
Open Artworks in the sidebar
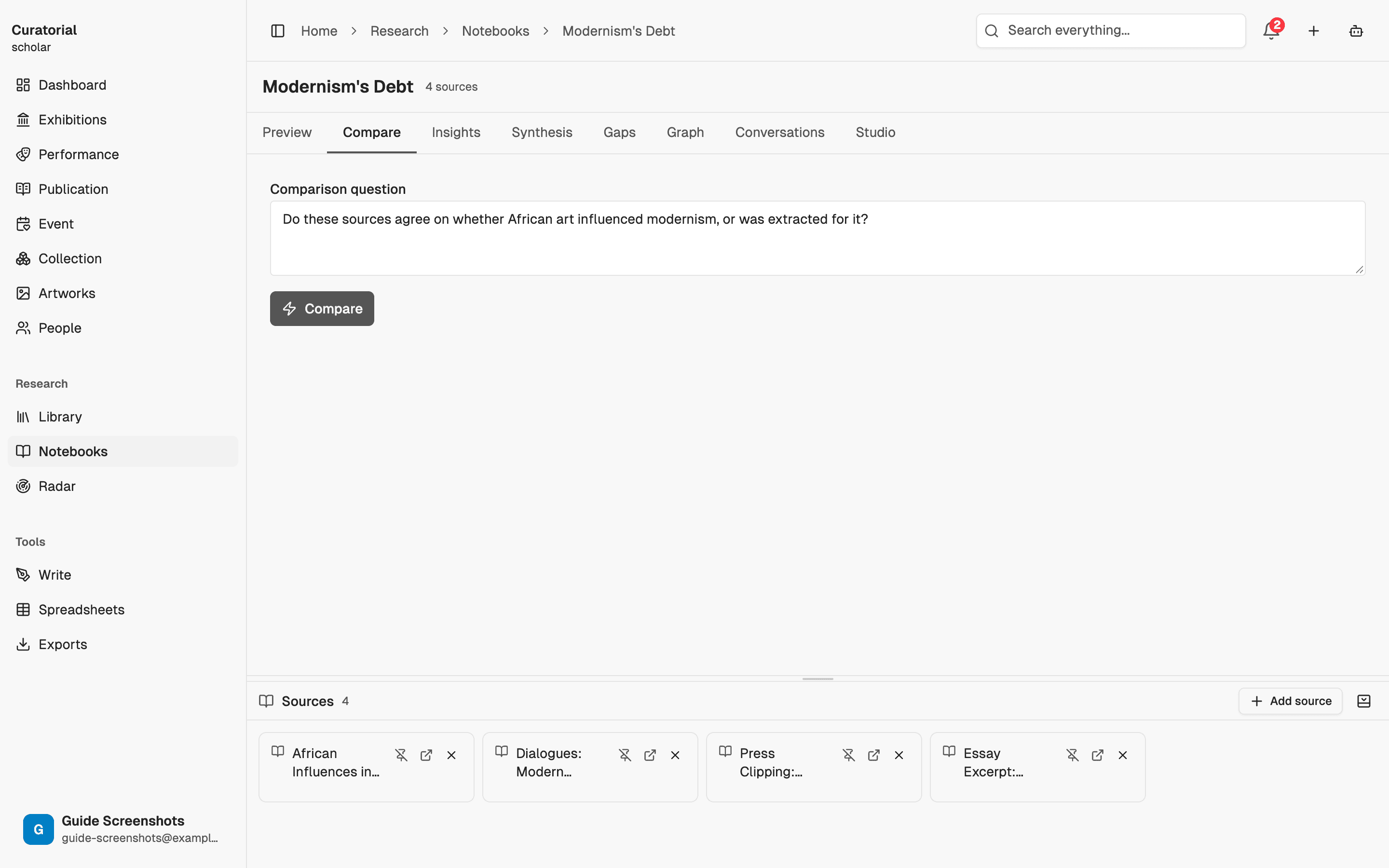[123, 293]
